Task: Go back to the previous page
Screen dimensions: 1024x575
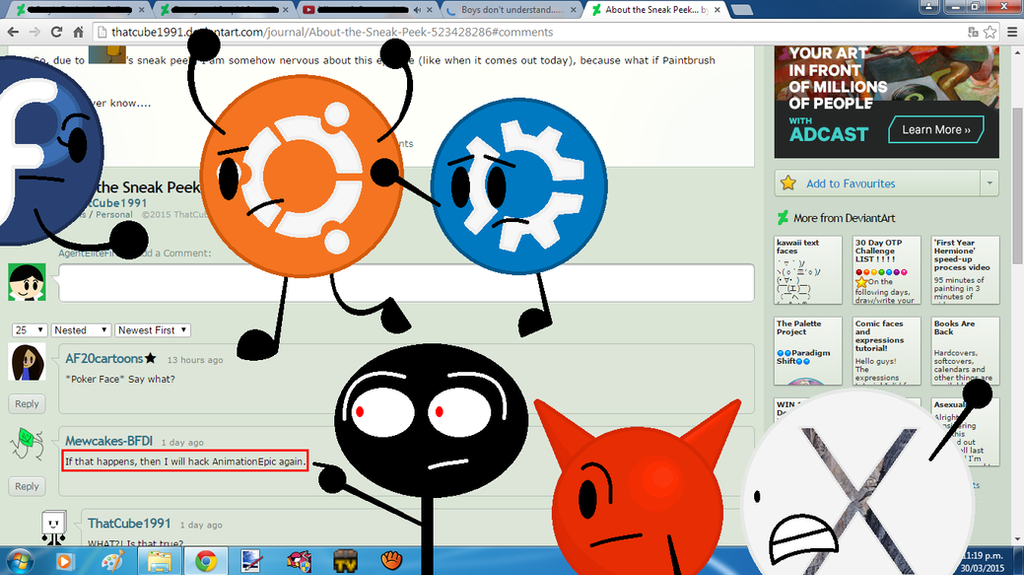Action: coord(13,32)
